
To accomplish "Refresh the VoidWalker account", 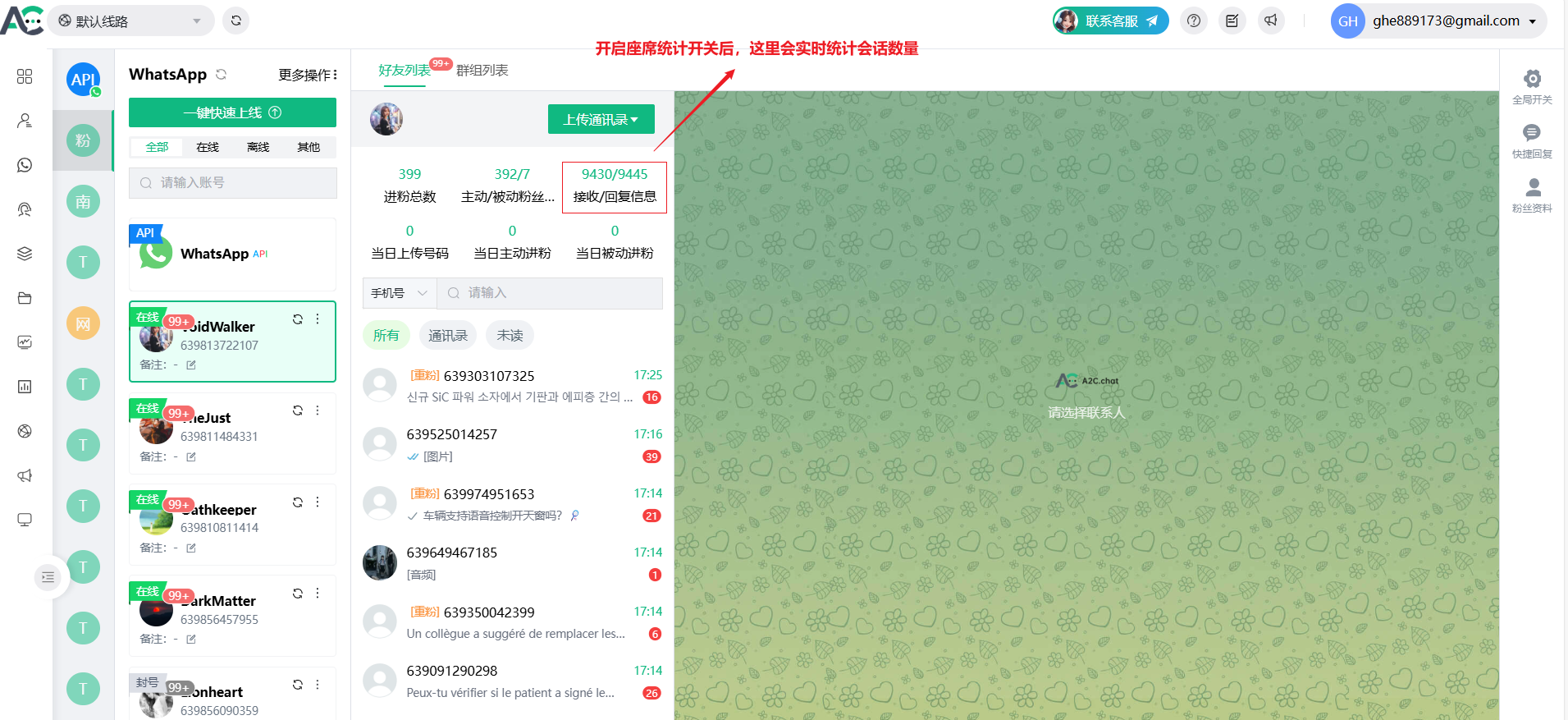I will (x=298, y=319).
